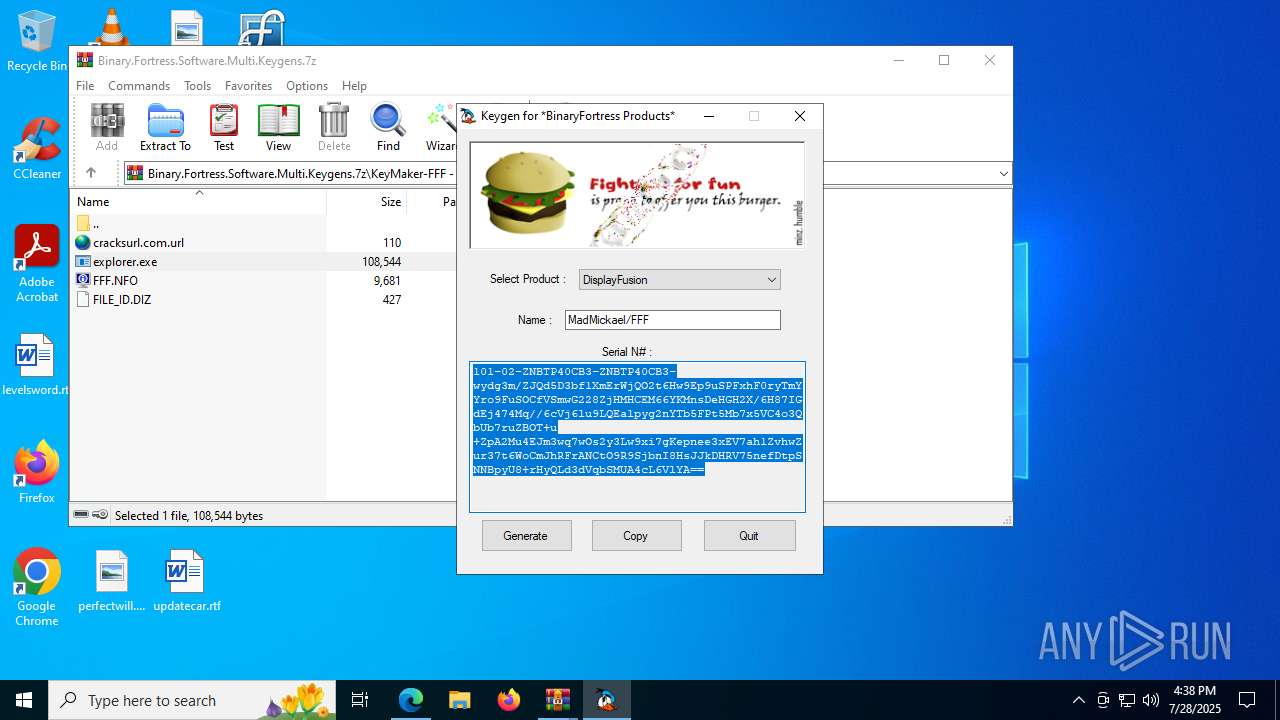Screen dimensions: 1280x720
Task: Click the Firefox taskbar icon
Action: [508, 700]
